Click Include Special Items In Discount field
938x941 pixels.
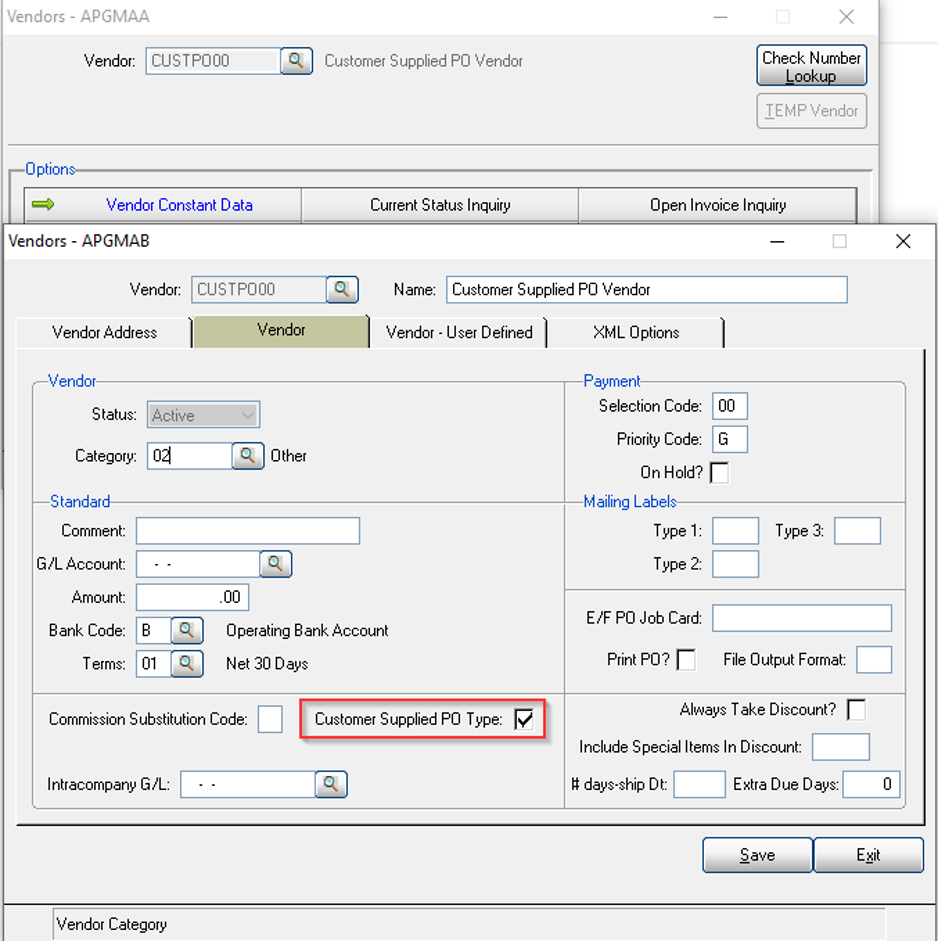coord(841,747)
